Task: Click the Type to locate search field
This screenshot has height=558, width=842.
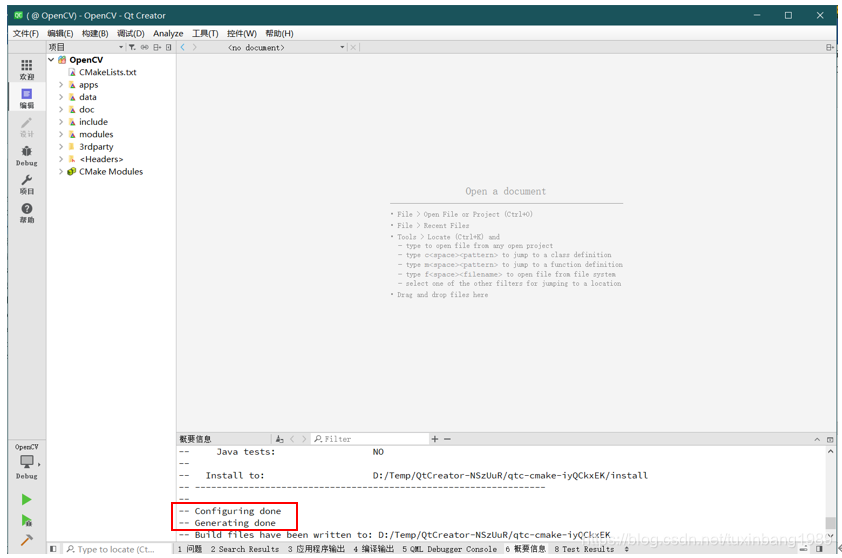Action: [118, 549]
